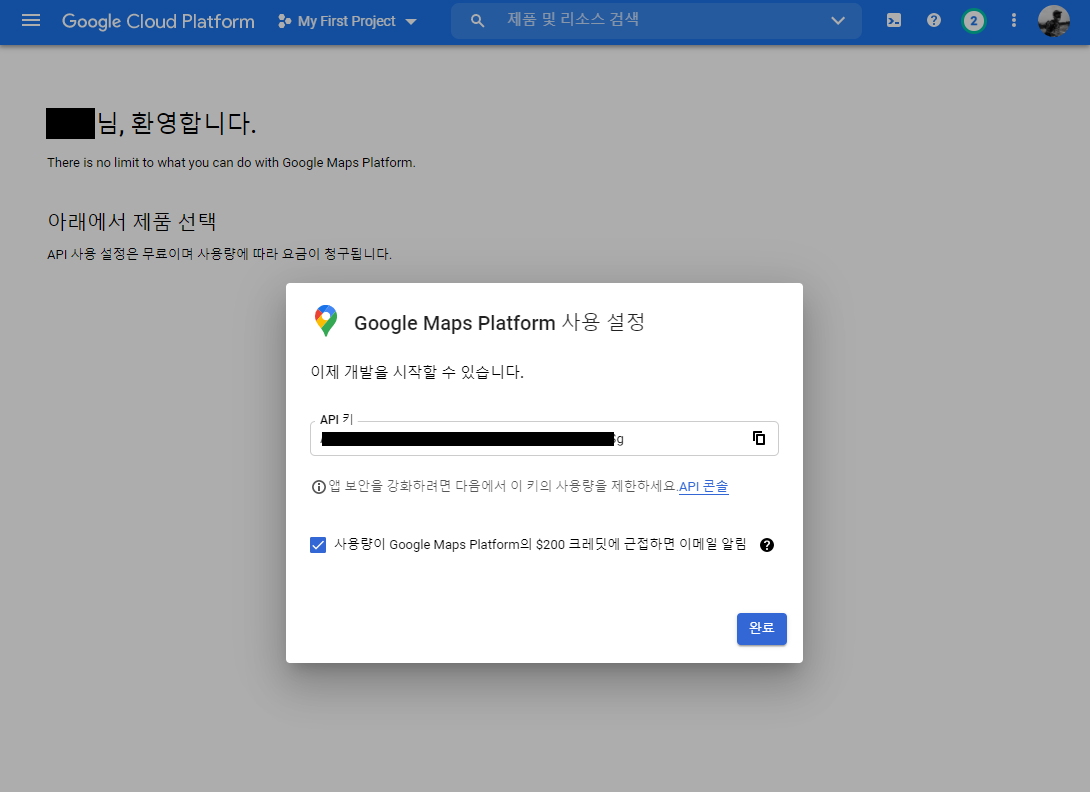Uncheck the $200 credit email alert checkbox
The height and width of the screenshot is (792, 1090).
pos(318,544)
